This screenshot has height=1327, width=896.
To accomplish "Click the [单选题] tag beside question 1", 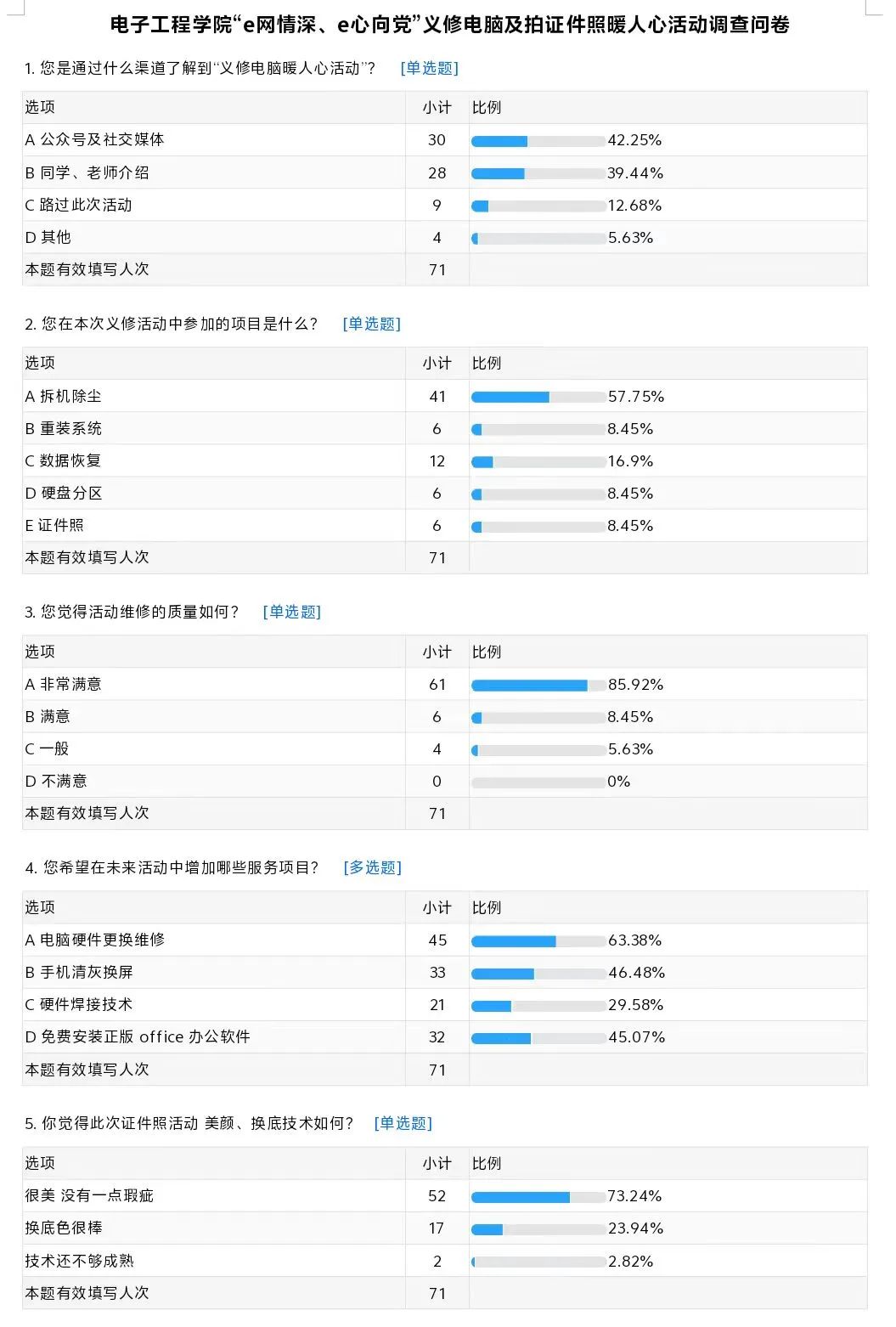I will point(429,68).
